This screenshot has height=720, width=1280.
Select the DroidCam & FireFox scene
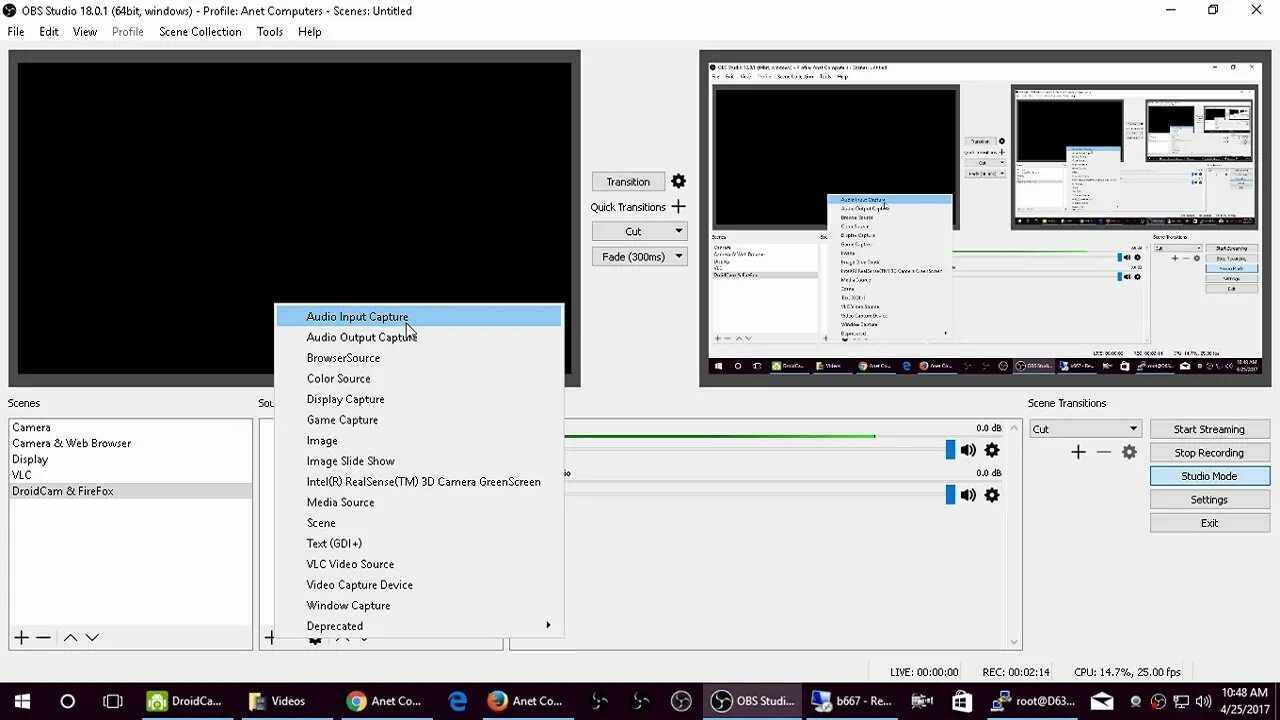click(x=130, y=491)
